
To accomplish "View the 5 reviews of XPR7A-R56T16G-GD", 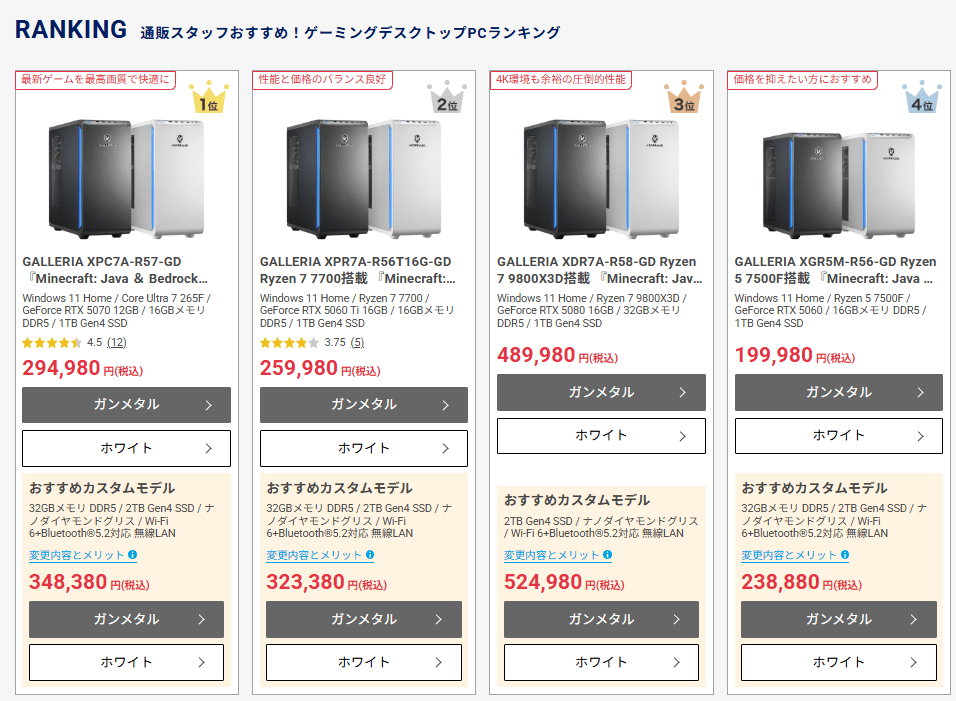I will pyautogui.click(x=357, y=343).
